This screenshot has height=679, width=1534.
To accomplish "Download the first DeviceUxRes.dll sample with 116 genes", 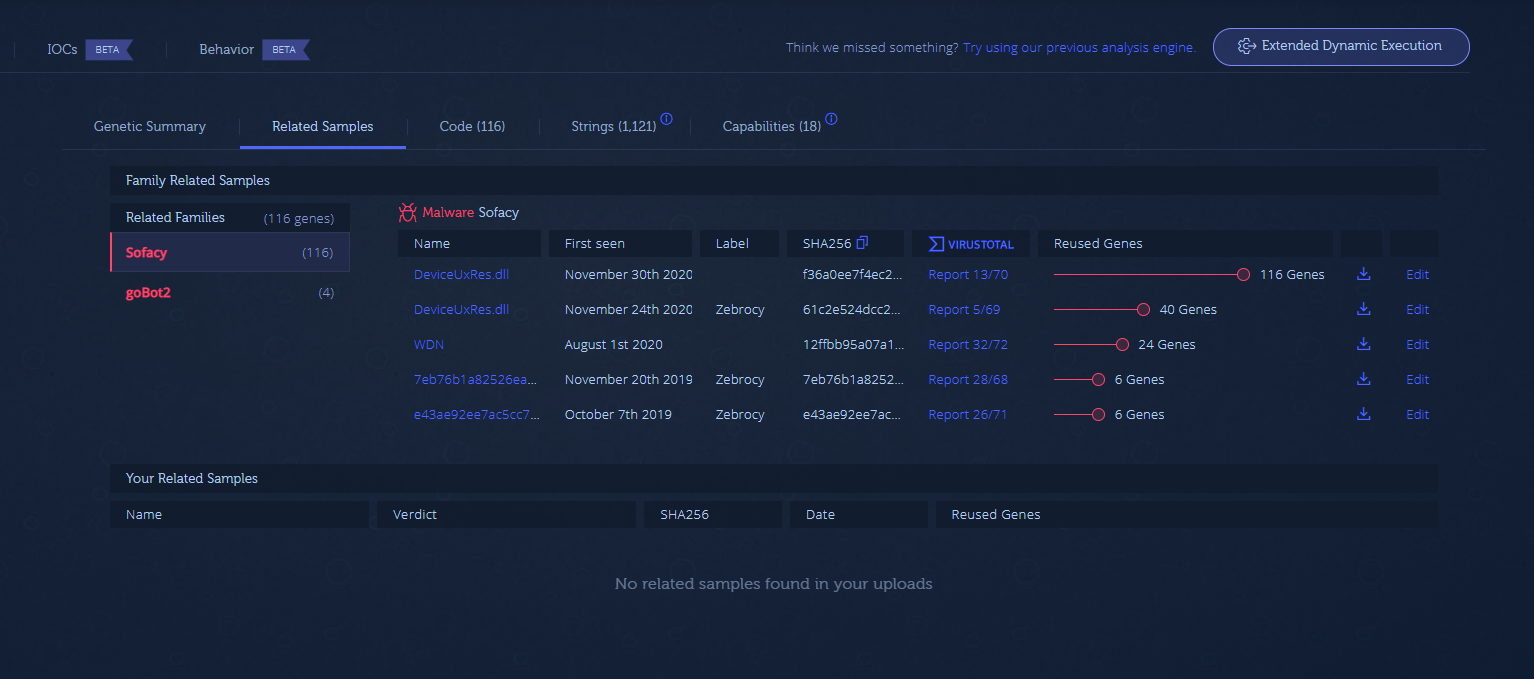I will 1363,274.
